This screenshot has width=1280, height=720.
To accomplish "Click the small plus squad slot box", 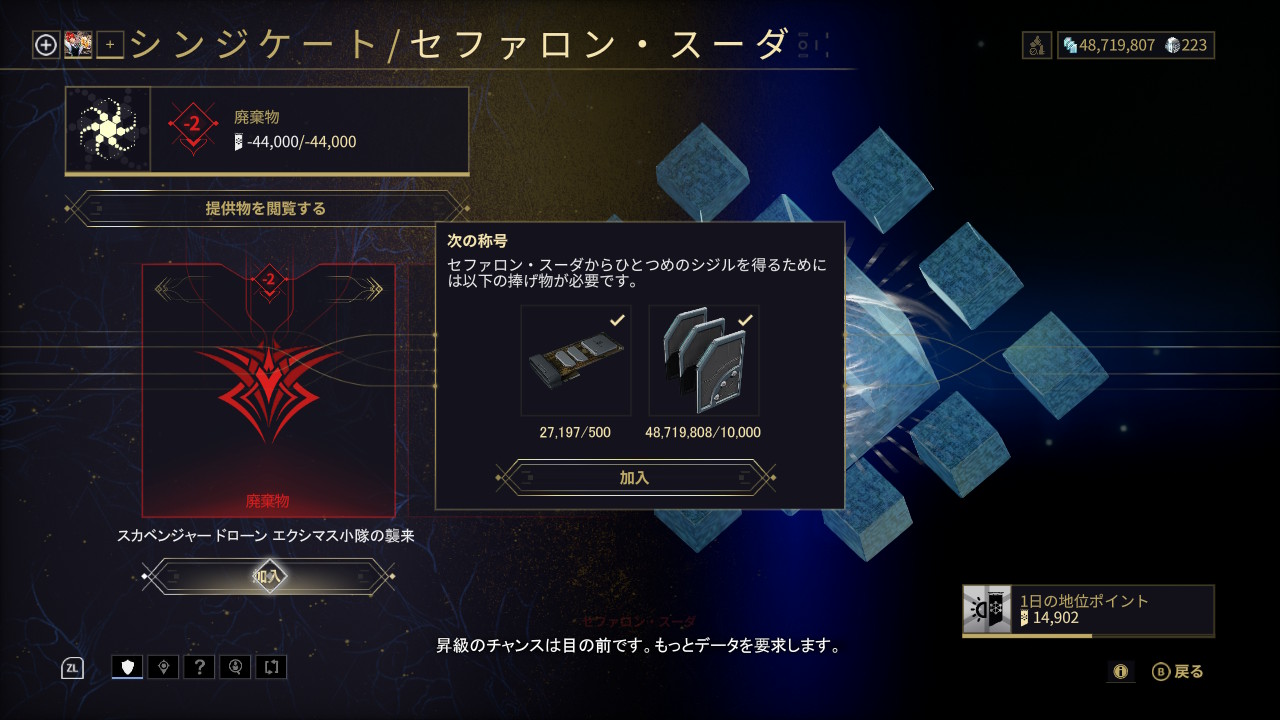I will tap(110, 44).
